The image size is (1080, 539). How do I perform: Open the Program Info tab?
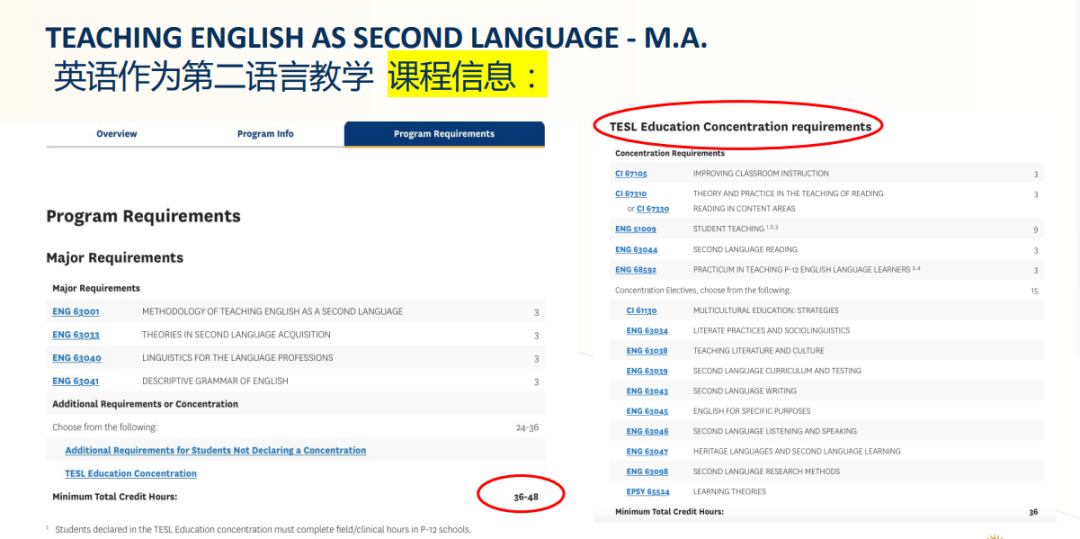coord(265,134)
